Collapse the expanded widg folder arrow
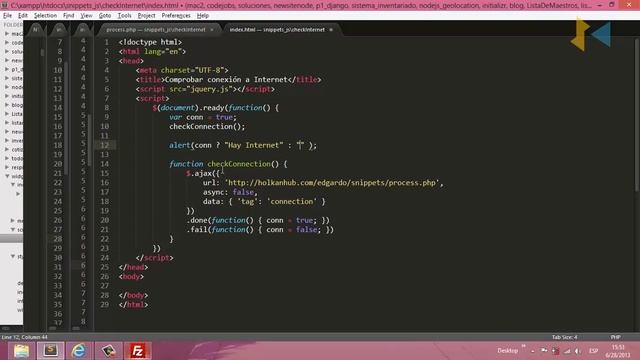 tap(7, 176)
